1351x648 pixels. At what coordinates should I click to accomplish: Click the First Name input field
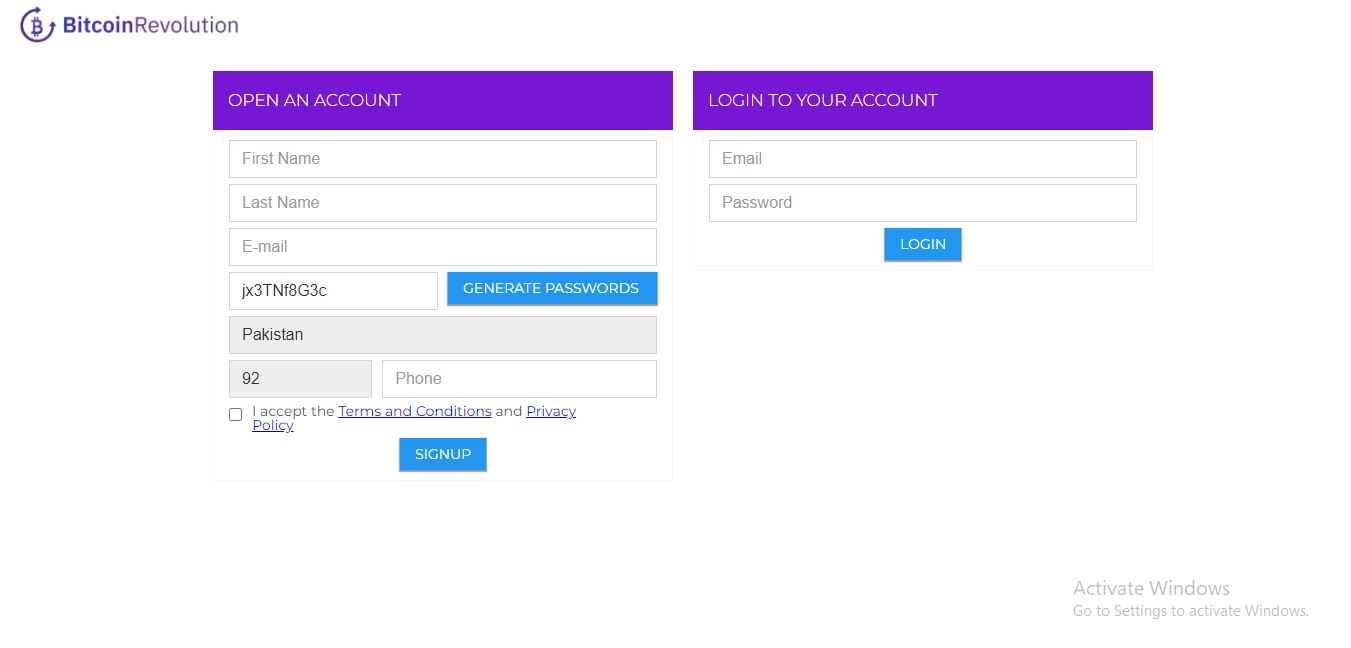(x=442, y=158)
